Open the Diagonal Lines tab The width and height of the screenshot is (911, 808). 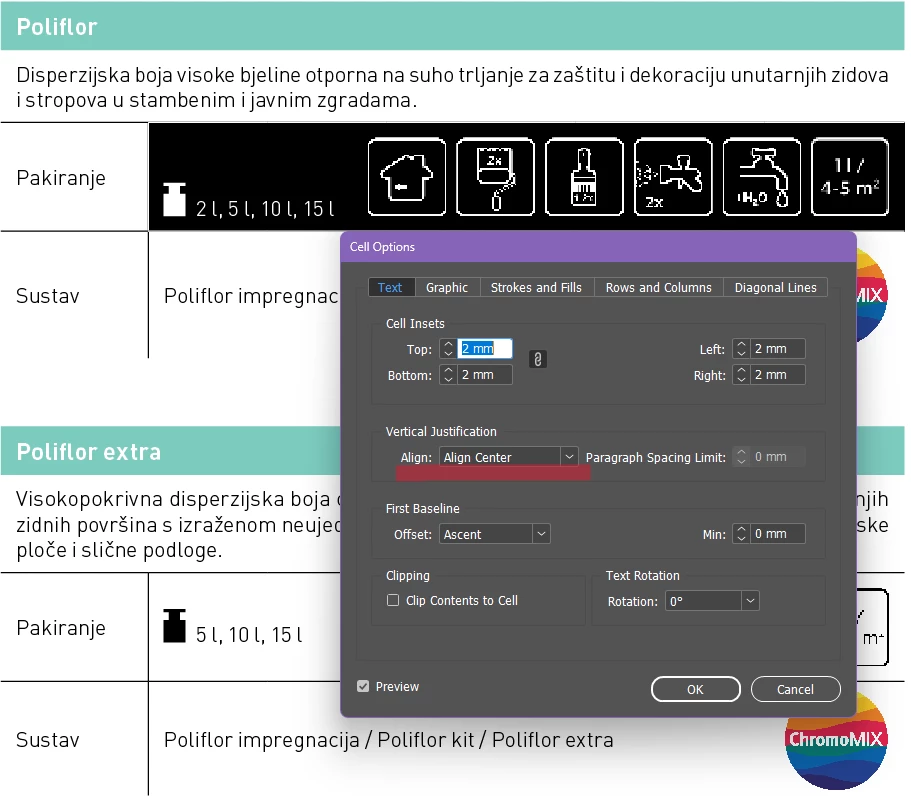776,288
